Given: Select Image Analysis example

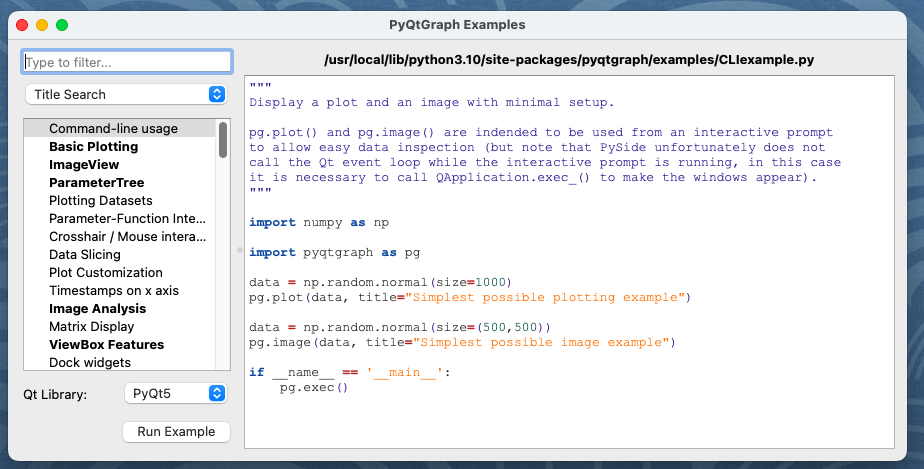Looking at the screenshot, I should 120,309.
